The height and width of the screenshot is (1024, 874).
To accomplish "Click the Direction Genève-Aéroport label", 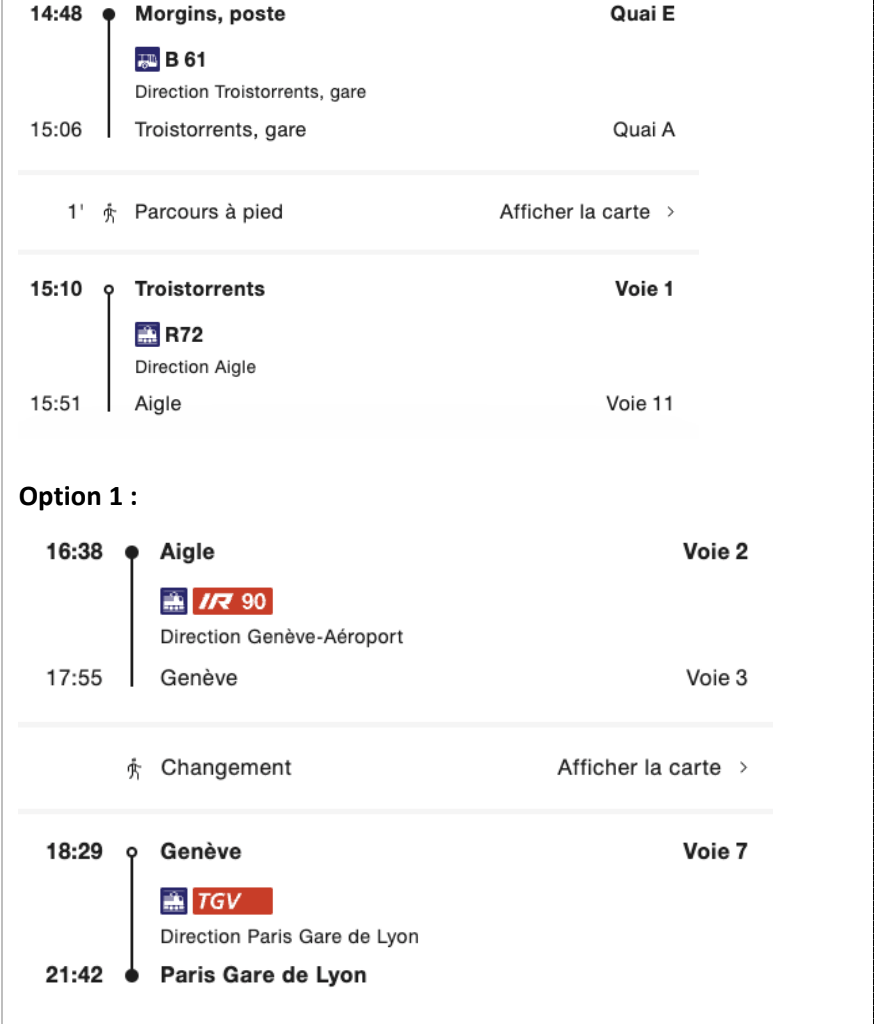I will pyautogui.click(x=282, y=637).
